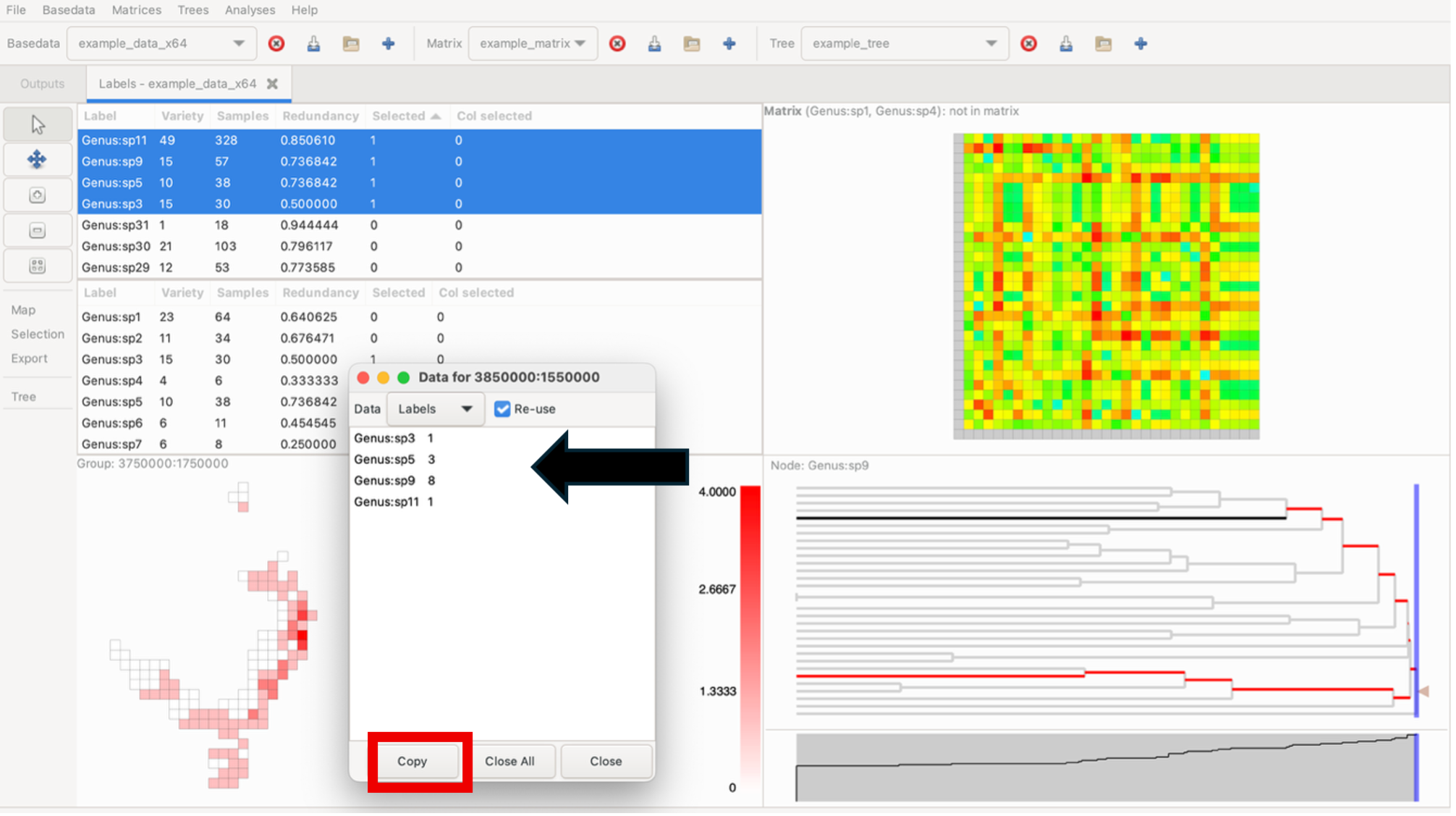Select the pan (four-arrow) tool

(38, 159)
